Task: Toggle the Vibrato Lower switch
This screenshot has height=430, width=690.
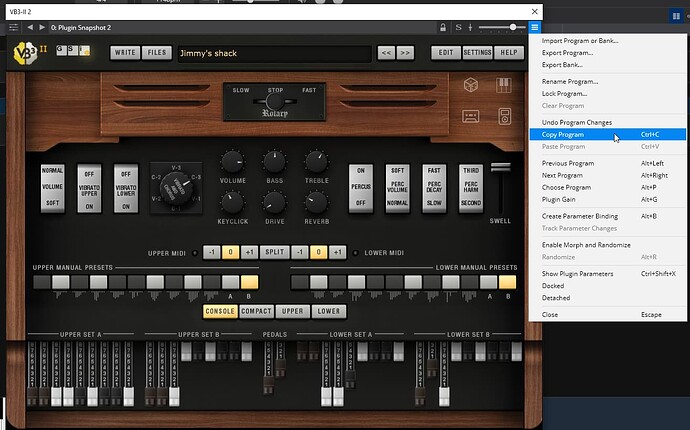Action: point(126,188)
